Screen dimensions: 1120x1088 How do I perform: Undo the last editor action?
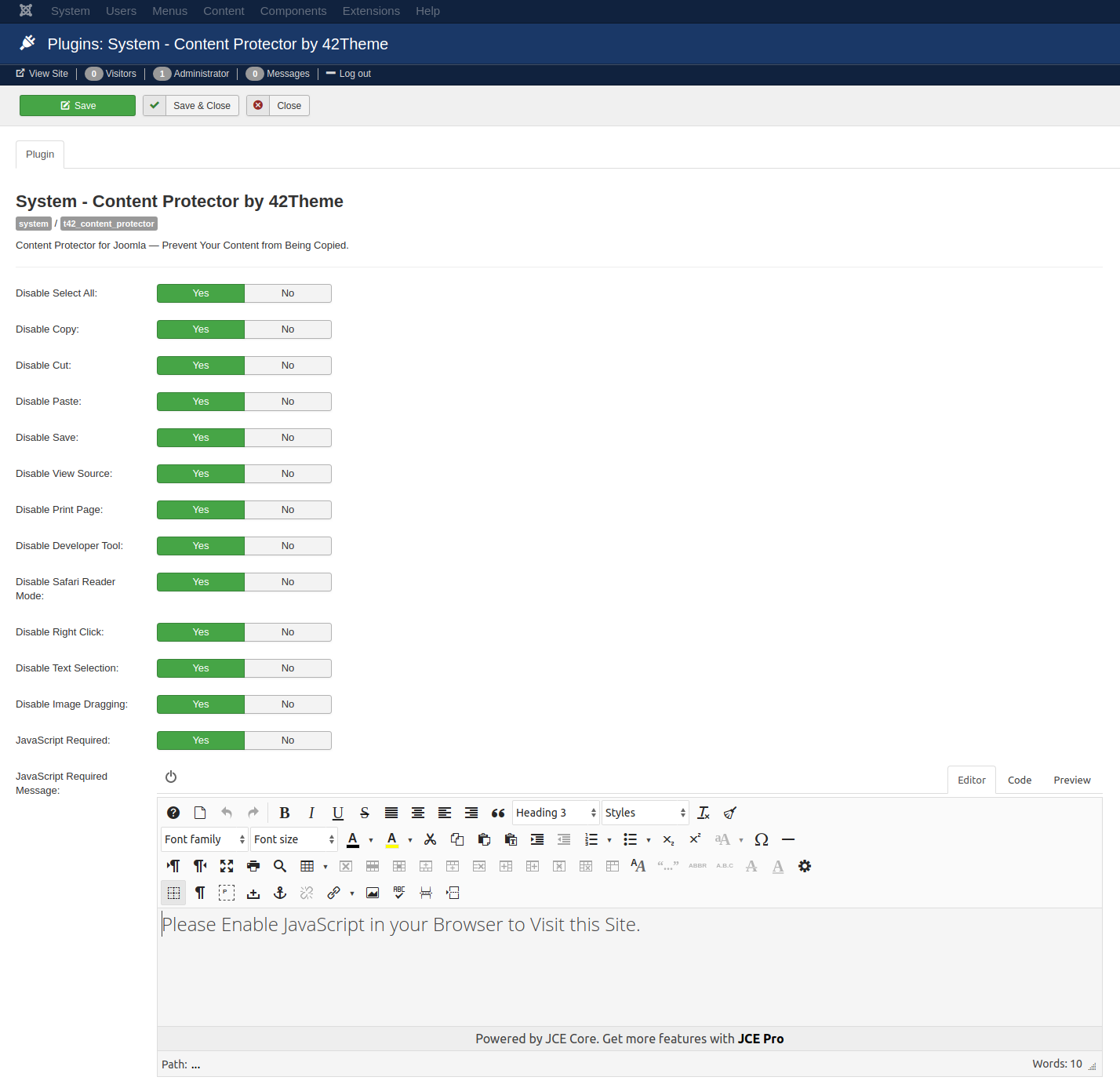pos(227,813)
